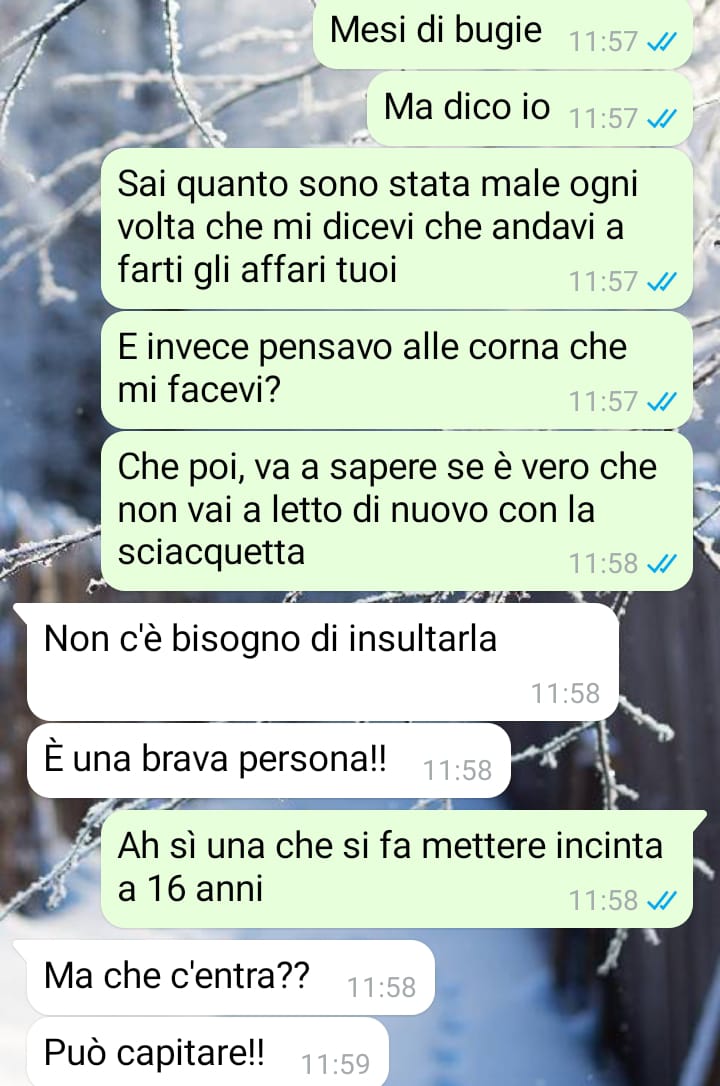720x1086 pixels.
Task: Tap 11:58 timestamp on 'Non c'è bisogno' message
Action: (x=565, y=693)
